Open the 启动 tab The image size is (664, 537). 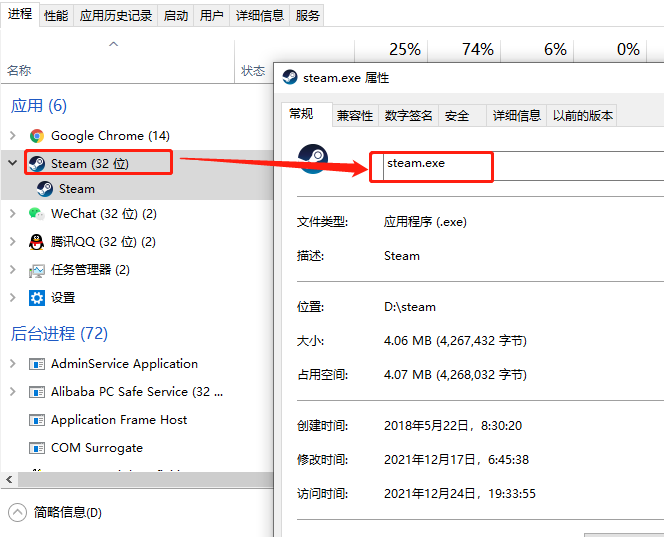coord(176,16)
